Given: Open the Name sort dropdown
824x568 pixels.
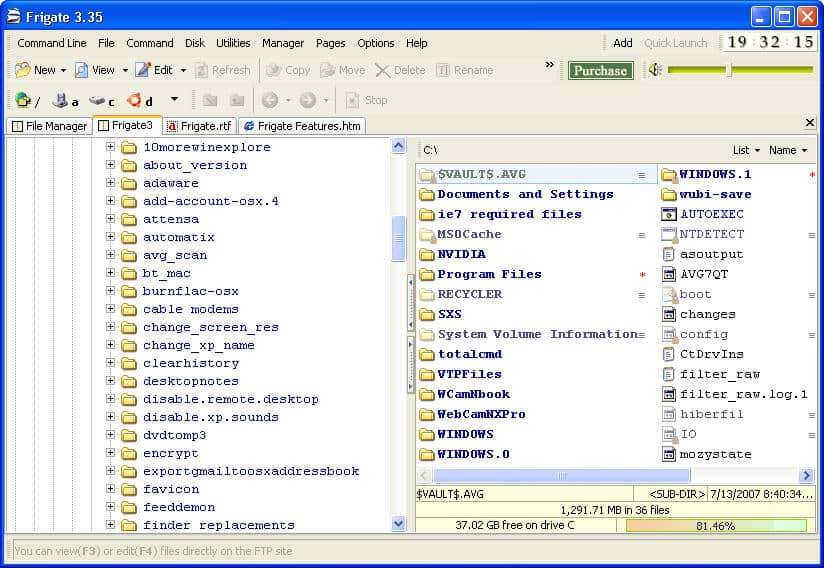Looking at the screenshot, I should [x=787, y=150].
